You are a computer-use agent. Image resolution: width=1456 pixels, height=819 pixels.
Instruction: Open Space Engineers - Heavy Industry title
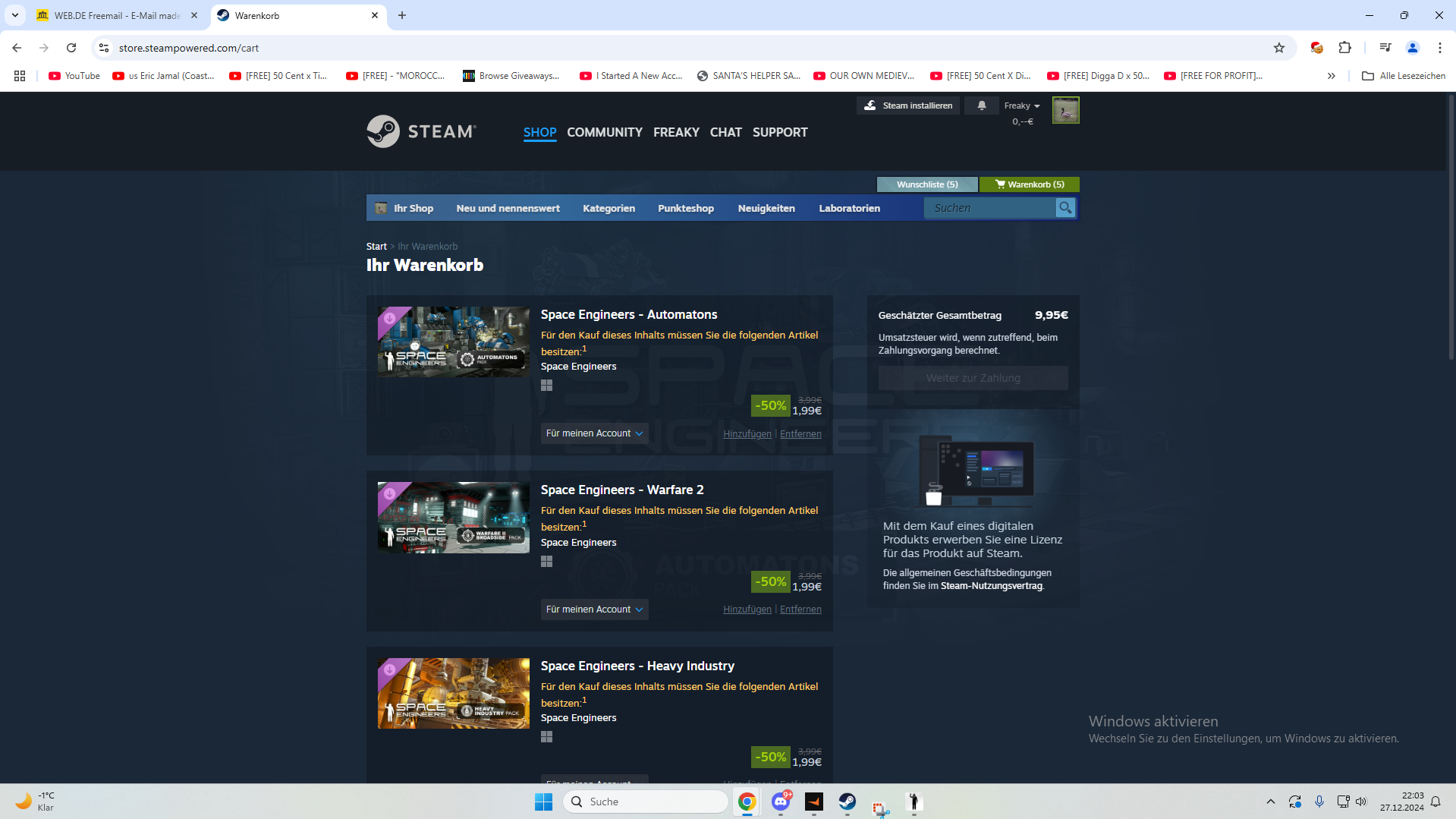tap(637, 666)
